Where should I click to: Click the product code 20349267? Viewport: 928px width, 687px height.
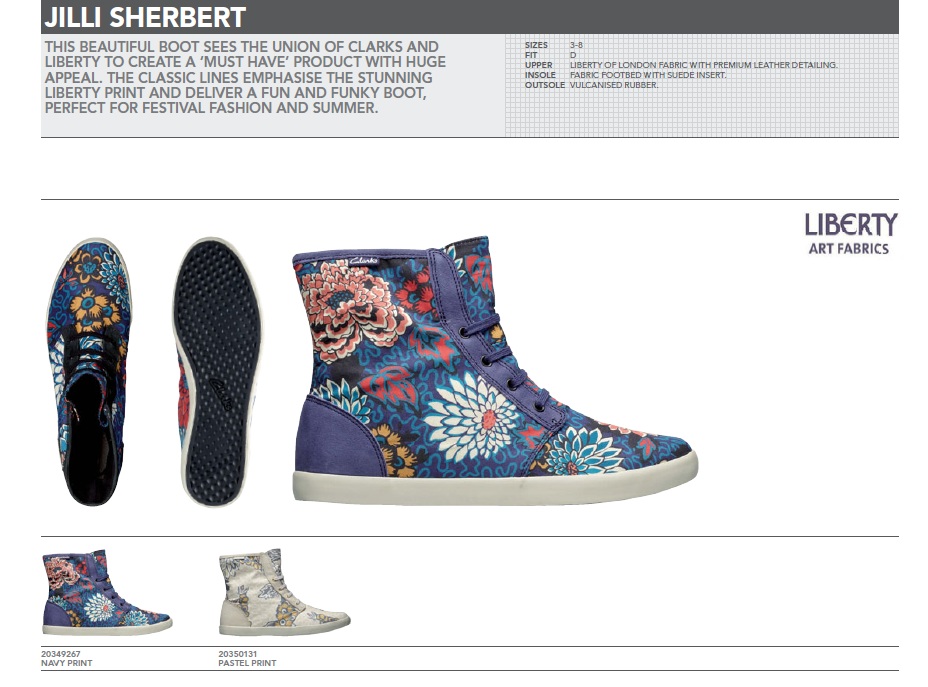[x=60, y=654]
